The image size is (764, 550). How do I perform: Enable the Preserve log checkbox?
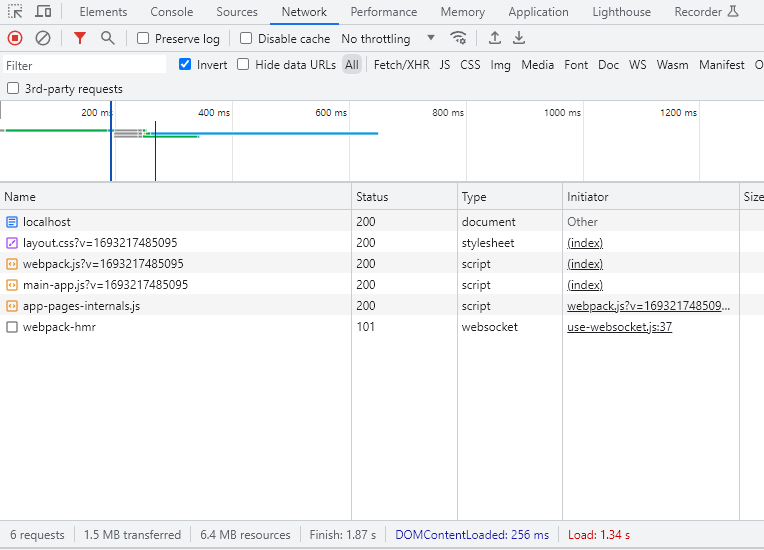[x=143, y=38]
